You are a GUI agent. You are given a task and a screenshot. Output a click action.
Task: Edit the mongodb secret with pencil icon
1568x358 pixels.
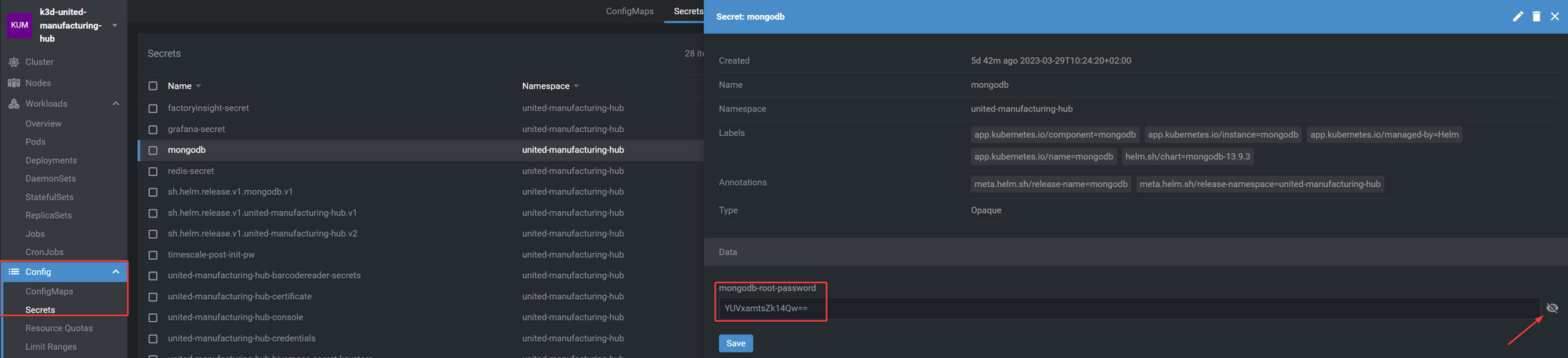click(1518, 16)
